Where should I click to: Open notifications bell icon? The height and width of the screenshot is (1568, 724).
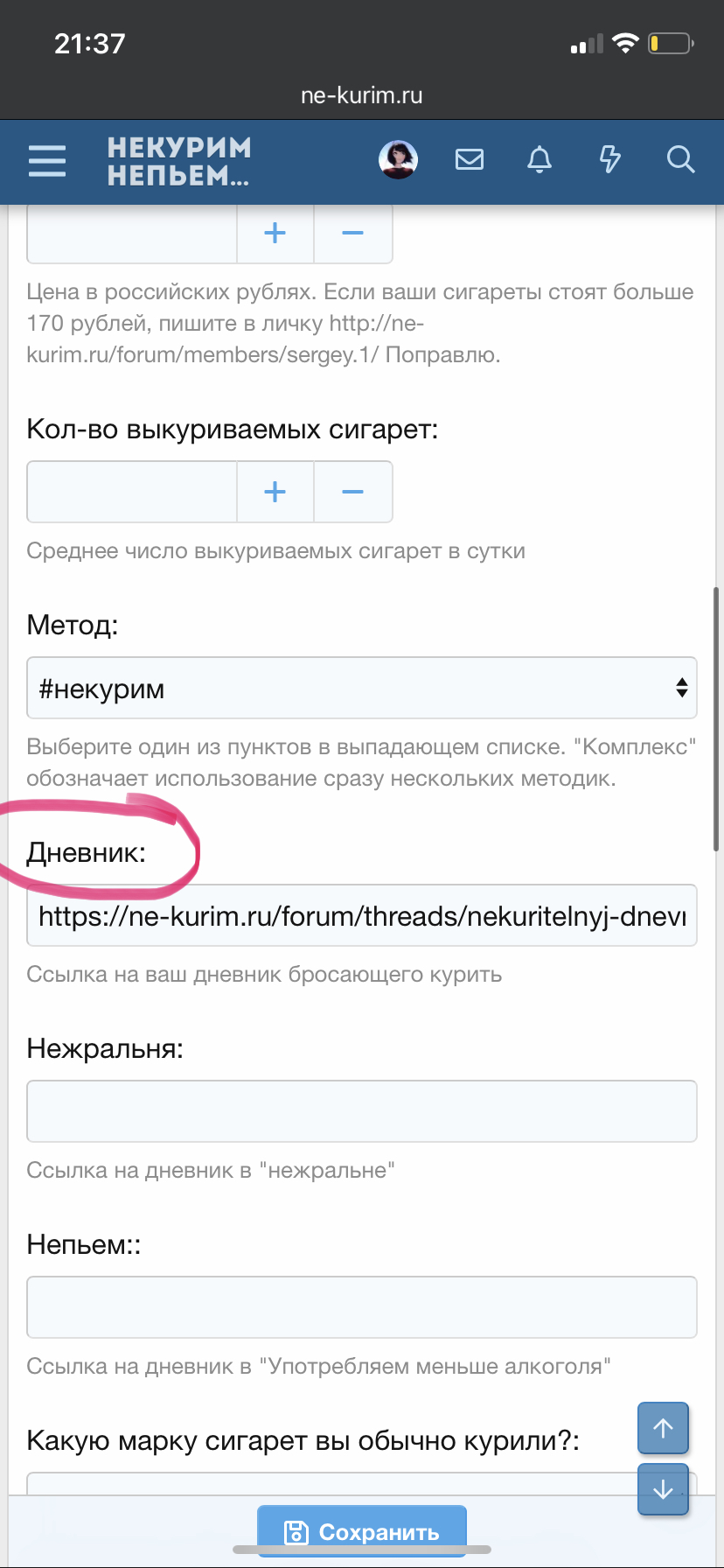[540, 159]
